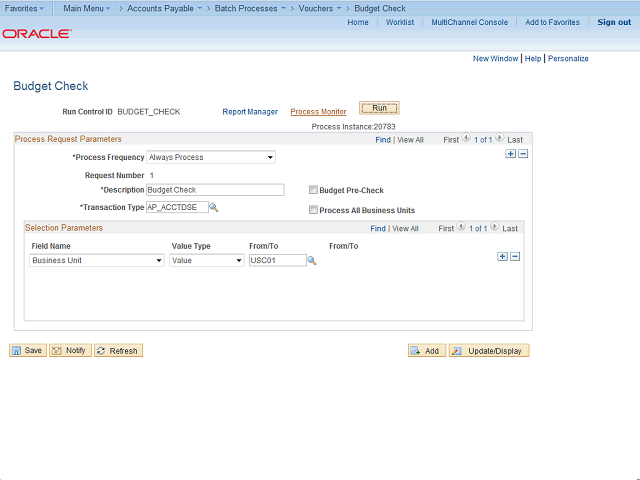The image size is (640, 480).
Task: Click Personalize link
Action: click(568, 59)
